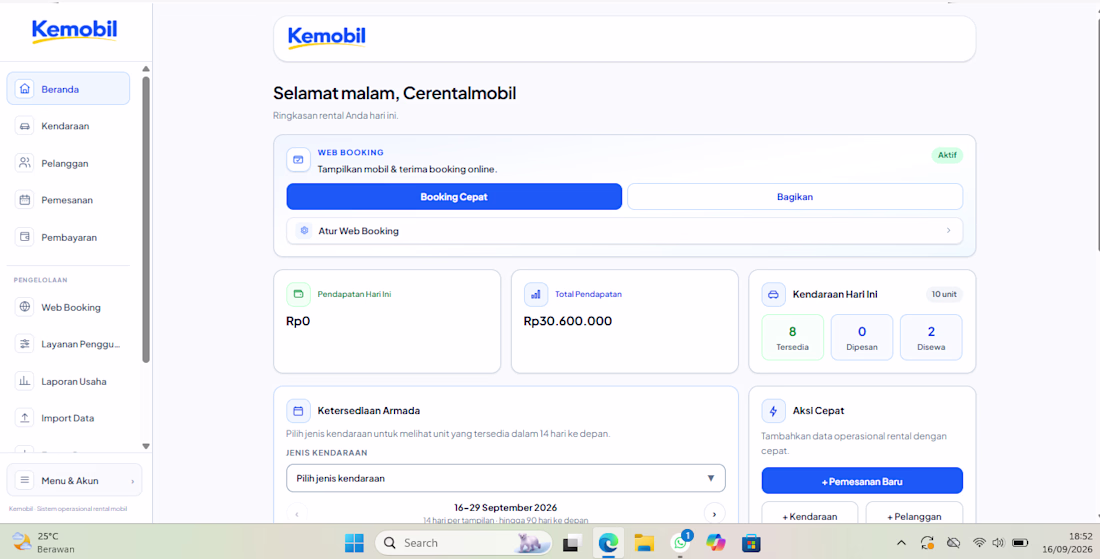Screen dimensions: 1100x559
Task: Click the Pendapatan Hari Ini icon
Action: click(x=298, y=295)
